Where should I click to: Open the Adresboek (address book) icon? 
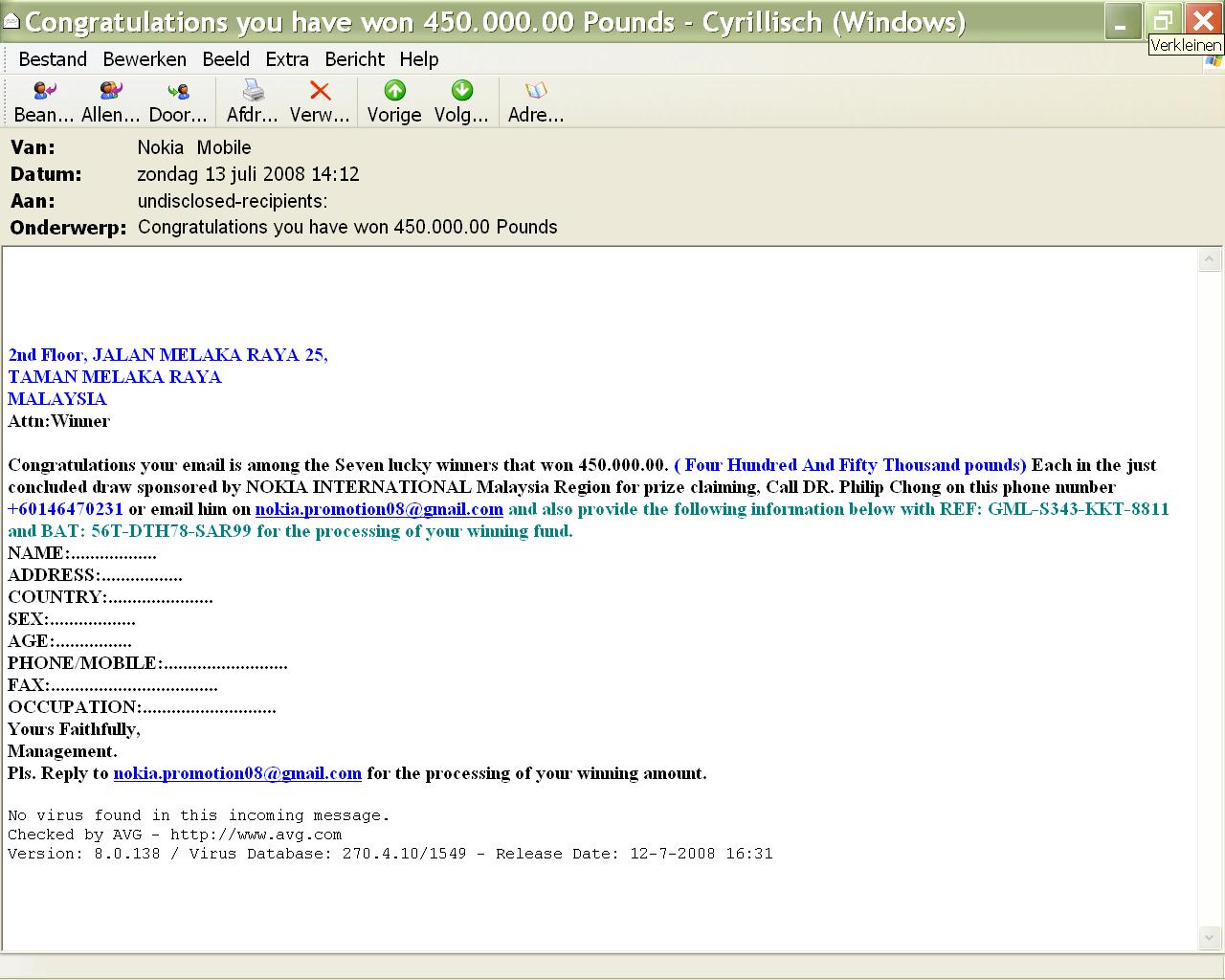[x=536, y=92]
